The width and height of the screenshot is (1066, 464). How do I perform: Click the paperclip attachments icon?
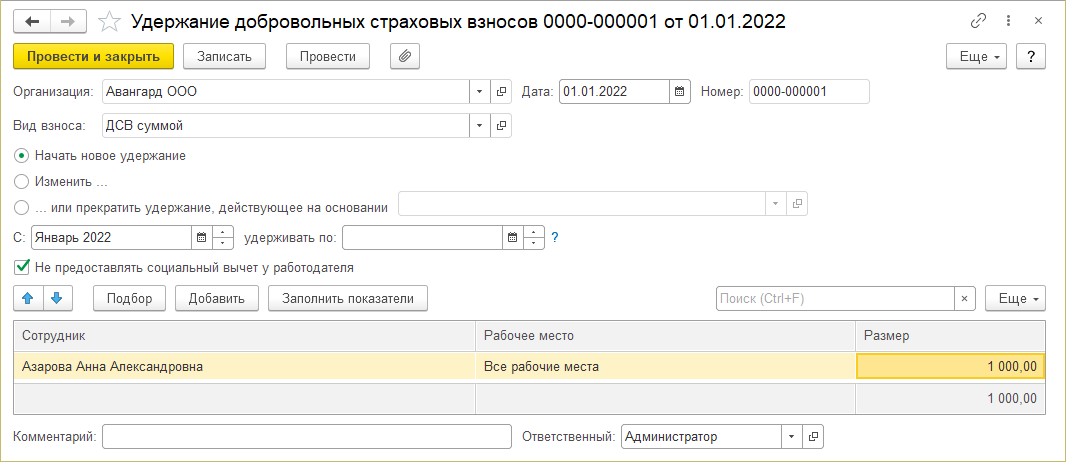pyautogui.click(x=405, y=57)
